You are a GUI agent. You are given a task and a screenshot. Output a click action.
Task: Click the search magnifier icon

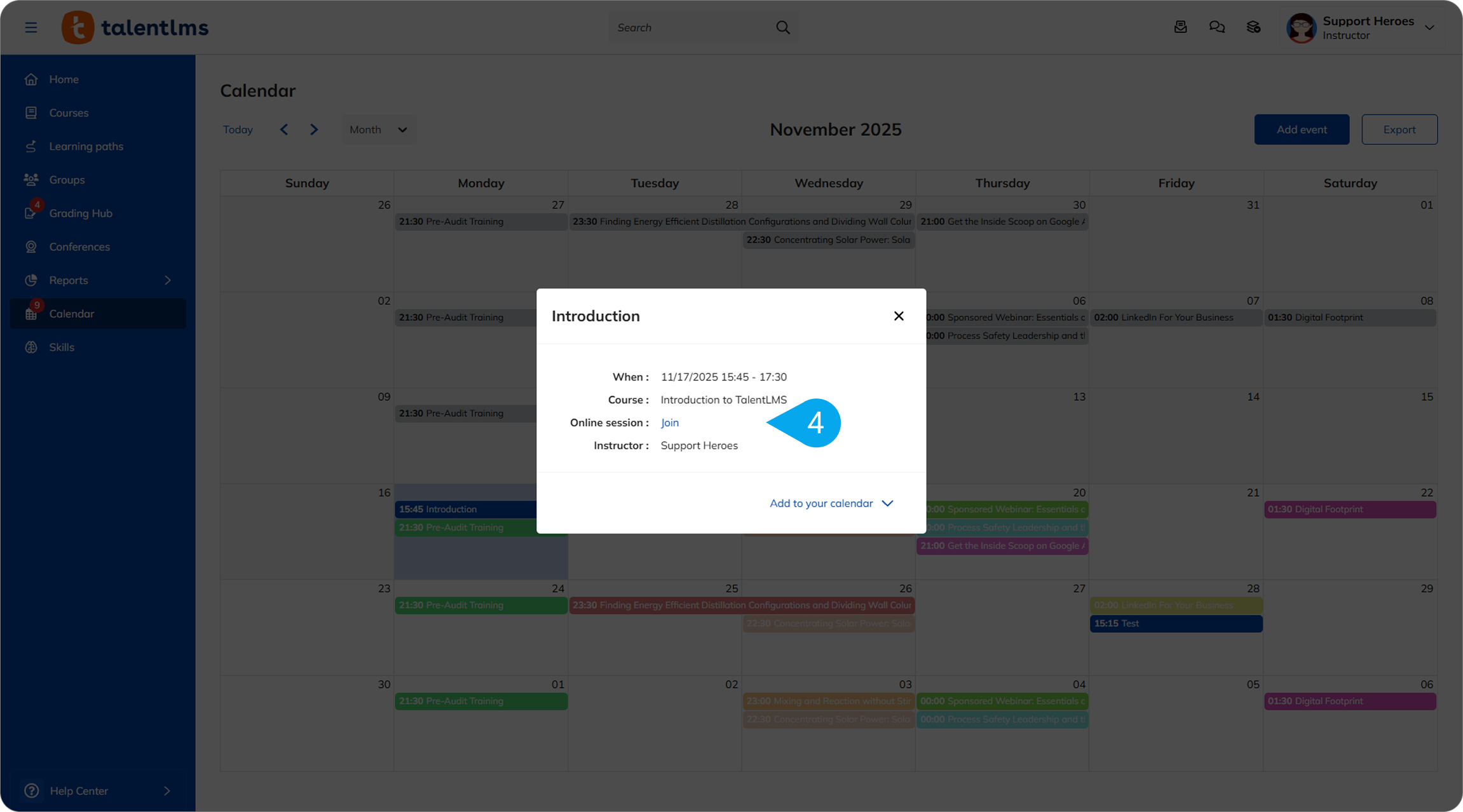point(782,27)
